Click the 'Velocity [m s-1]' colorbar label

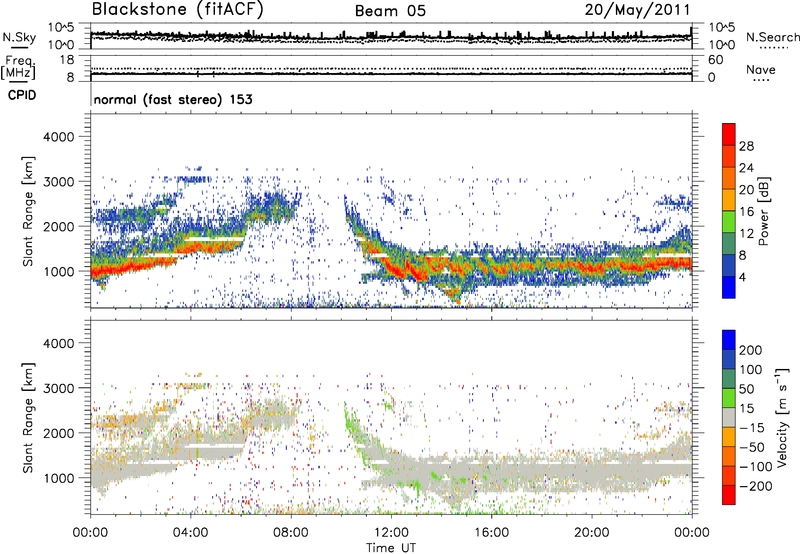tap(782, 417)
